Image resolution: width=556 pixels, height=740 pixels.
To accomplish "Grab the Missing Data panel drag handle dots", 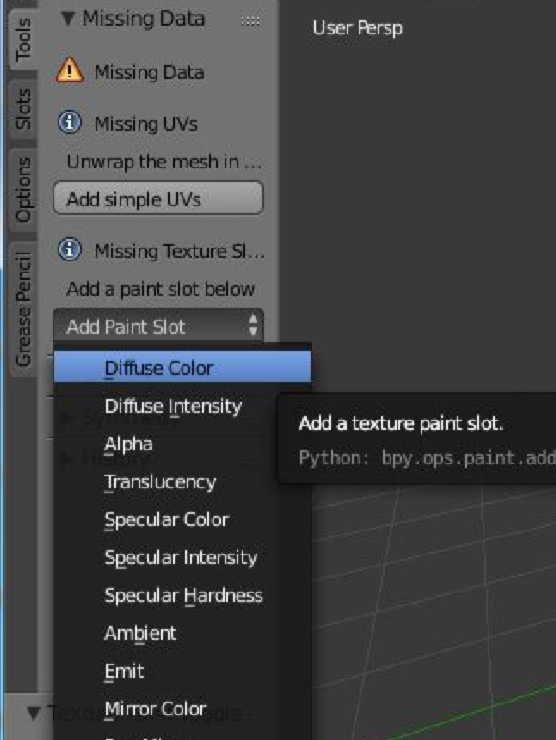I will tap(250, 21).
